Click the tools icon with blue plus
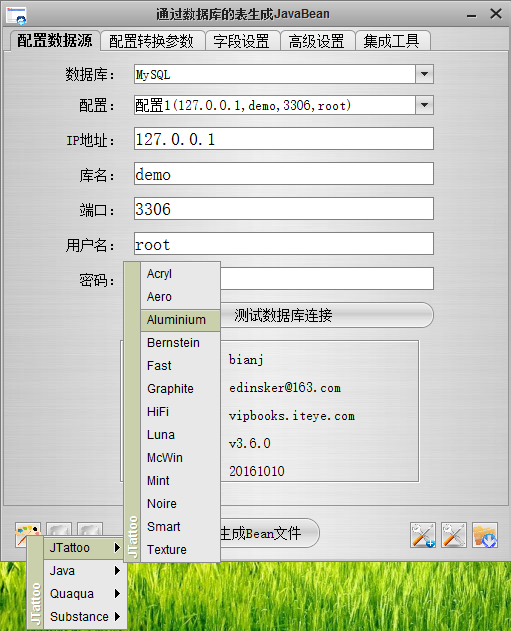The image size is (511, 631). click(x=422, y=535)
